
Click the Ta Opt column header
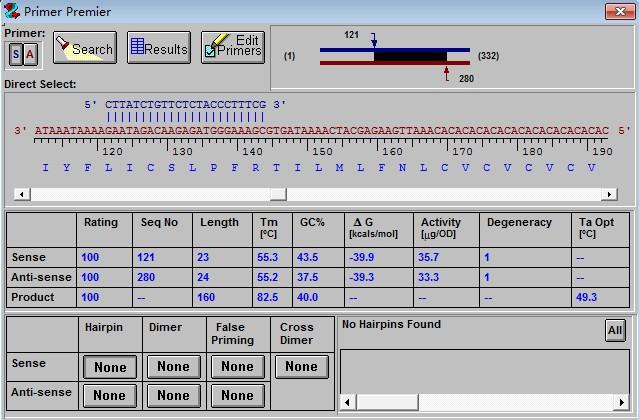[596, 227]
